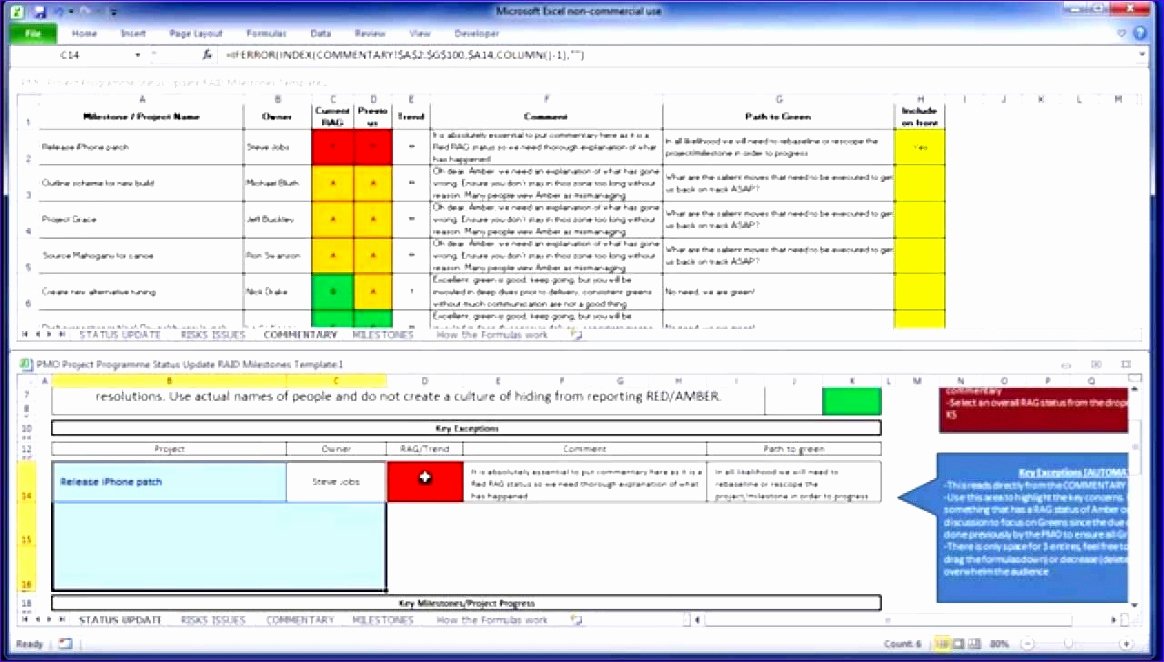Viewport: 1164px width, 662px height.
Task: Click the red RAG/Trend cell in row 14
Action: 425,482
